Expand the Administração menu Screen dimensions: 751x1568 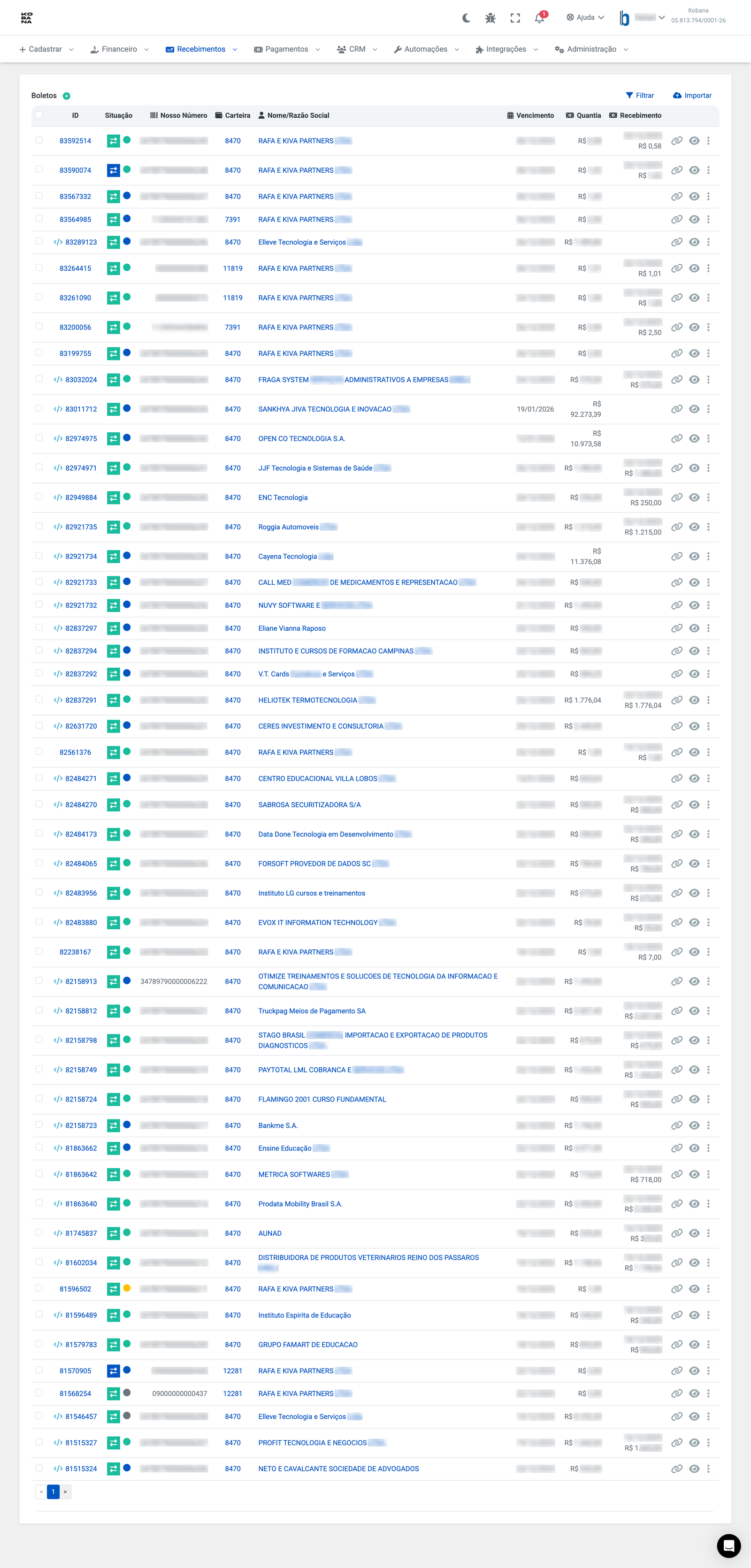[x=591, y=49]
